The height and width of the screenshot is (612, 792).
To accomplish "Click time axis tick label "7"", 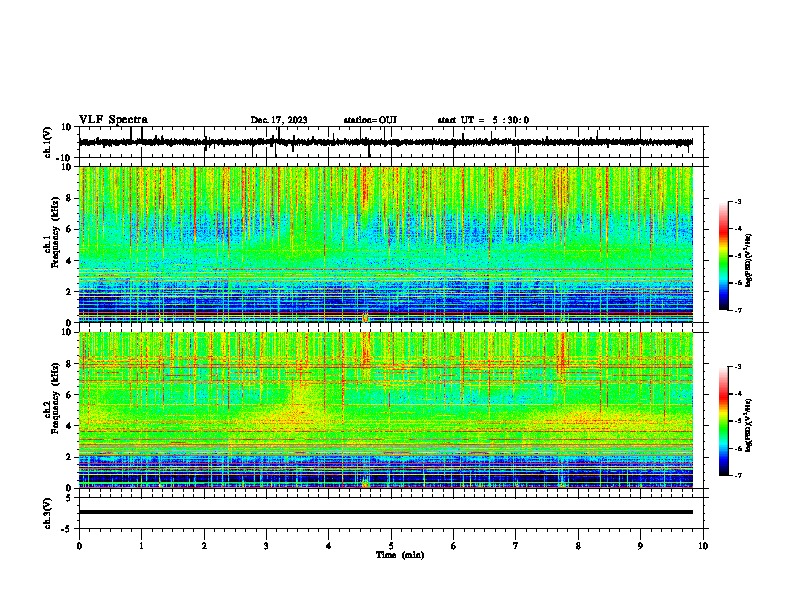I will point(516,546).
